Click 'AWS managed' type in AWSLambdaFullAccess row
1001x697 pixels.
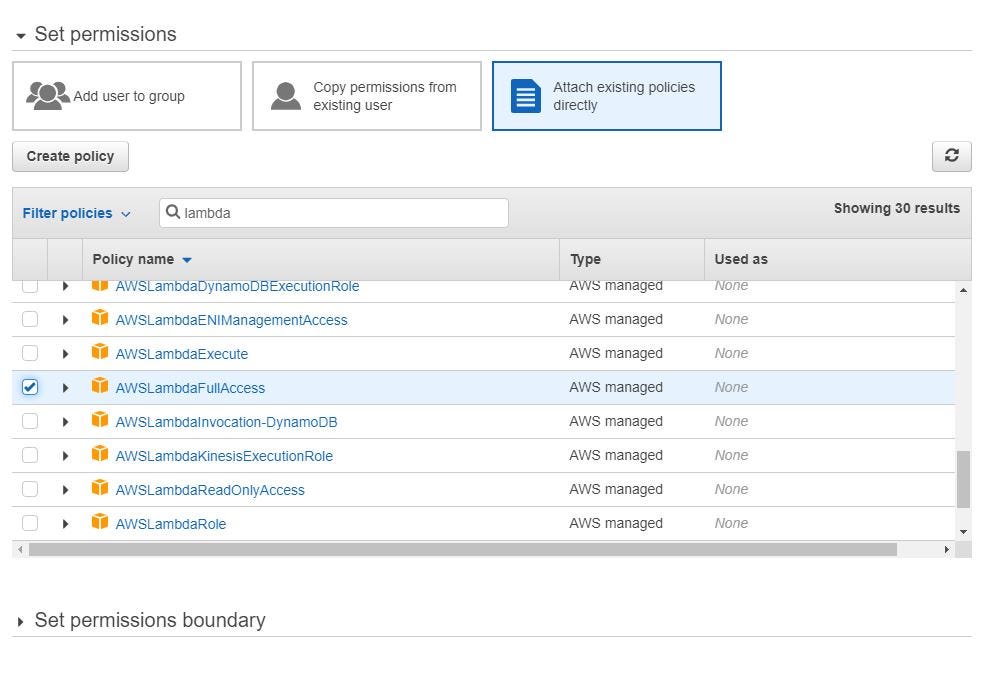615,387
